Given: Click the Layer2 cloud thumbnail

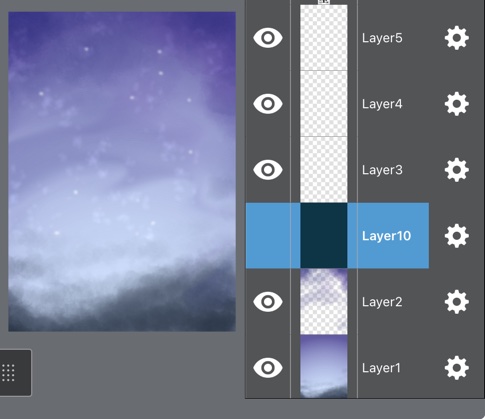Looking at the screenshot, I should [x=324, y=301].
